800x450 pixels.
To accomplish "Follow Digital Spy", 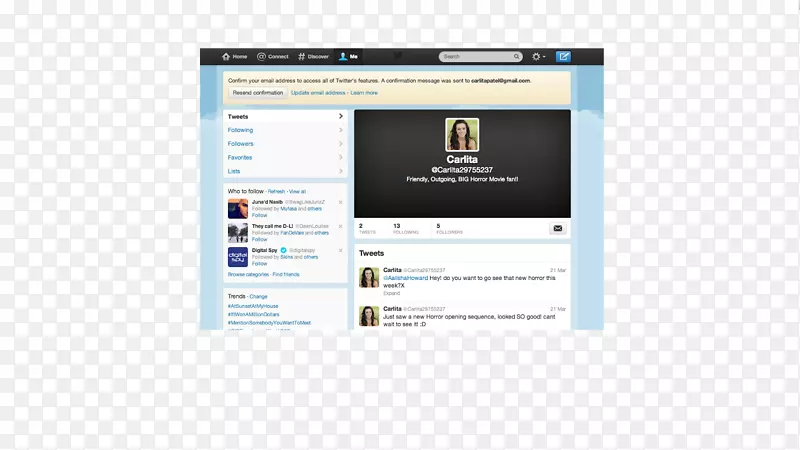I will pos(259,264).
